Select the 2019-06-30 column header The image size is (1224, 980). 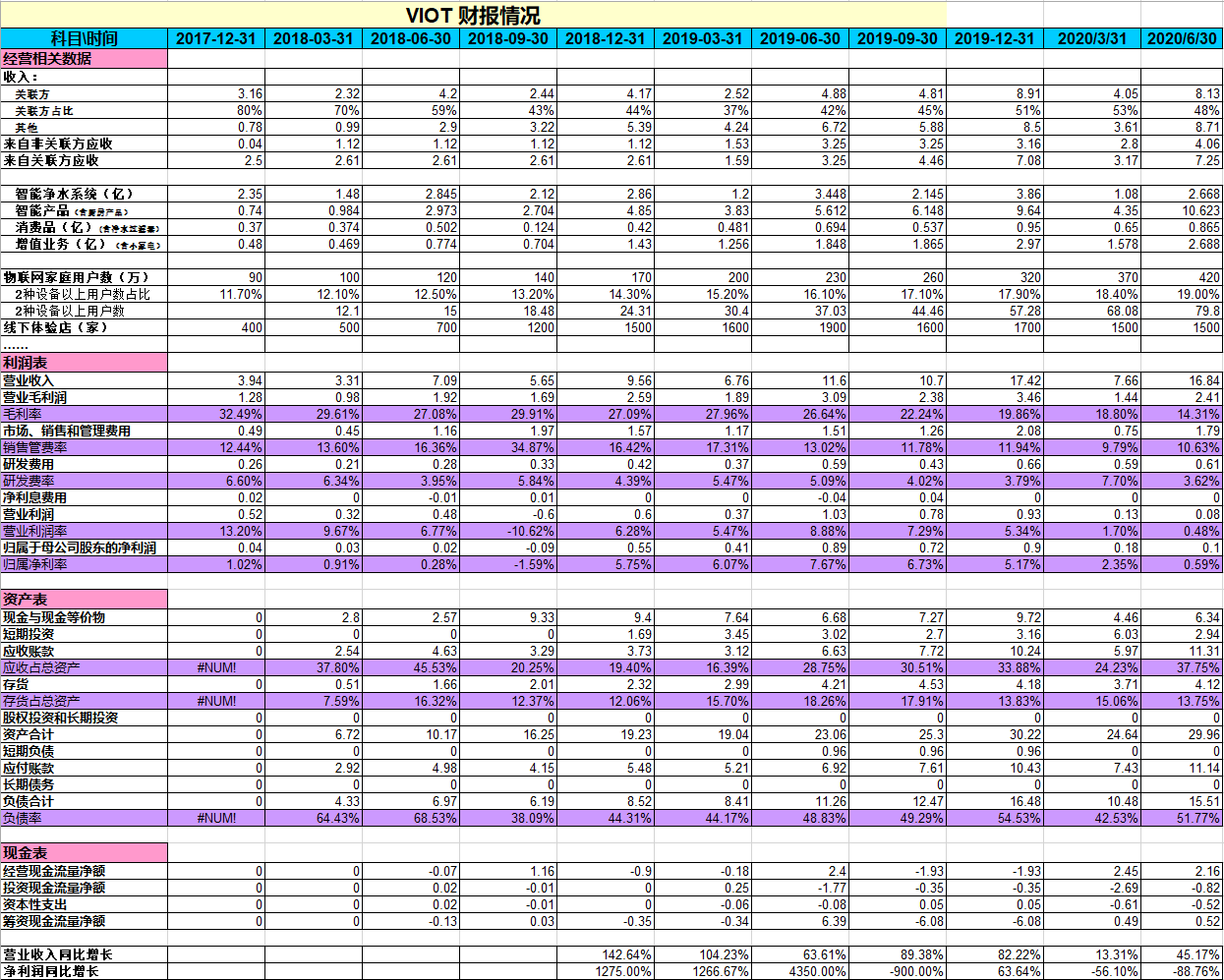(x=800, y=38)
